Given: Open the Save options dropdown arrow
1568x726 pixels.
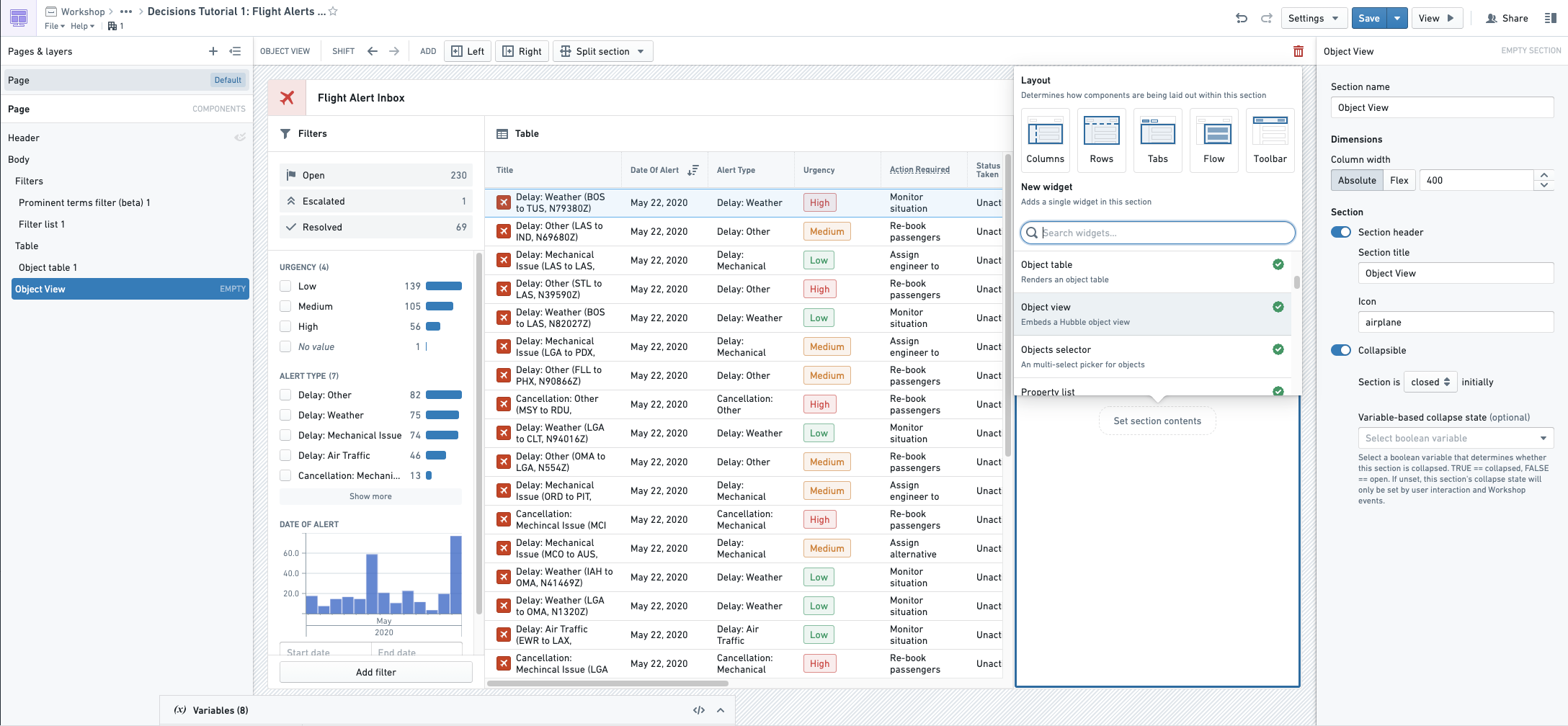Looking at the screenshot, I should click(x=1397, y=18).
